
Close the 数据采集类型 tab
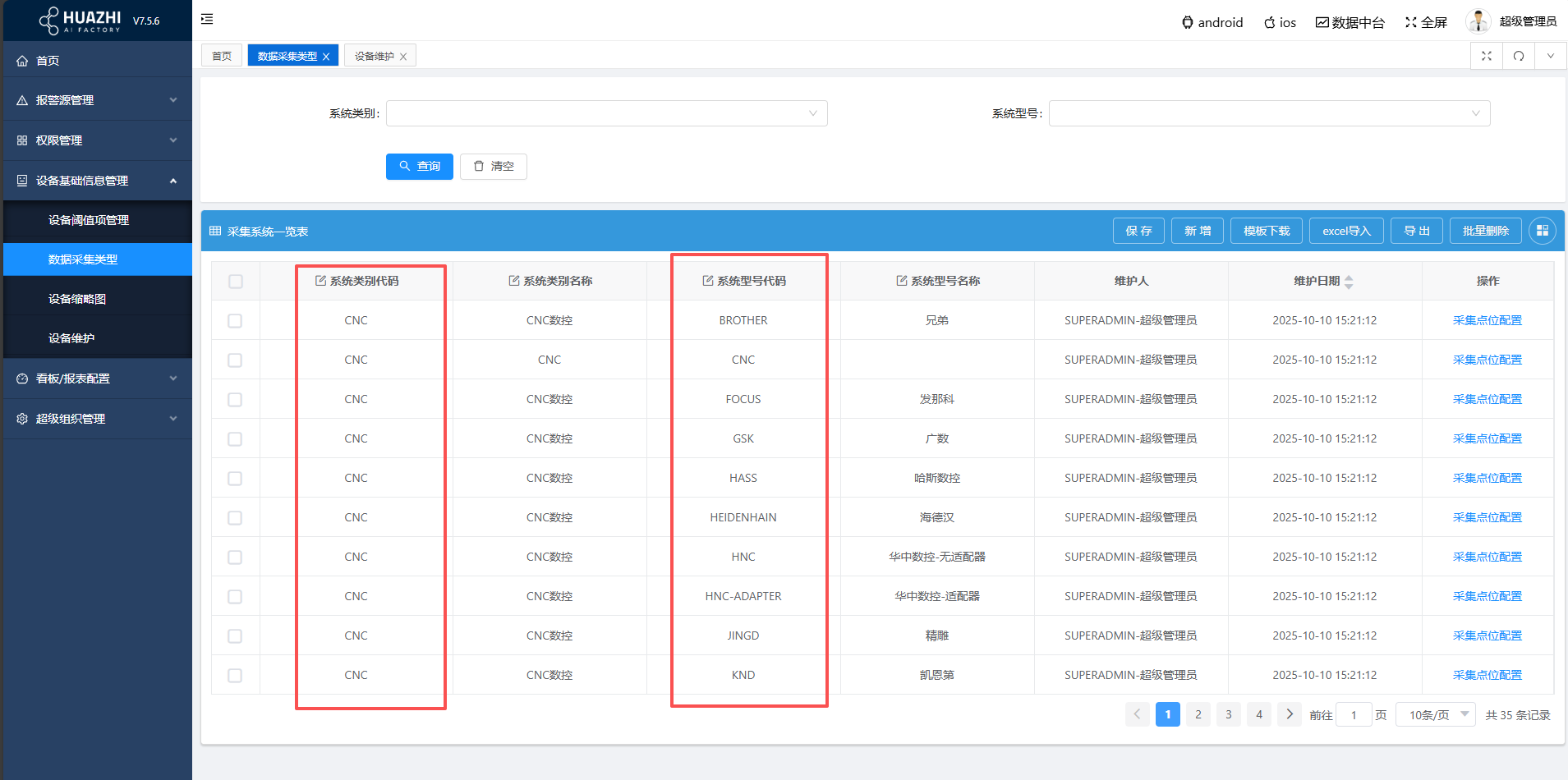pyautogui.click(x=326, y=57)
